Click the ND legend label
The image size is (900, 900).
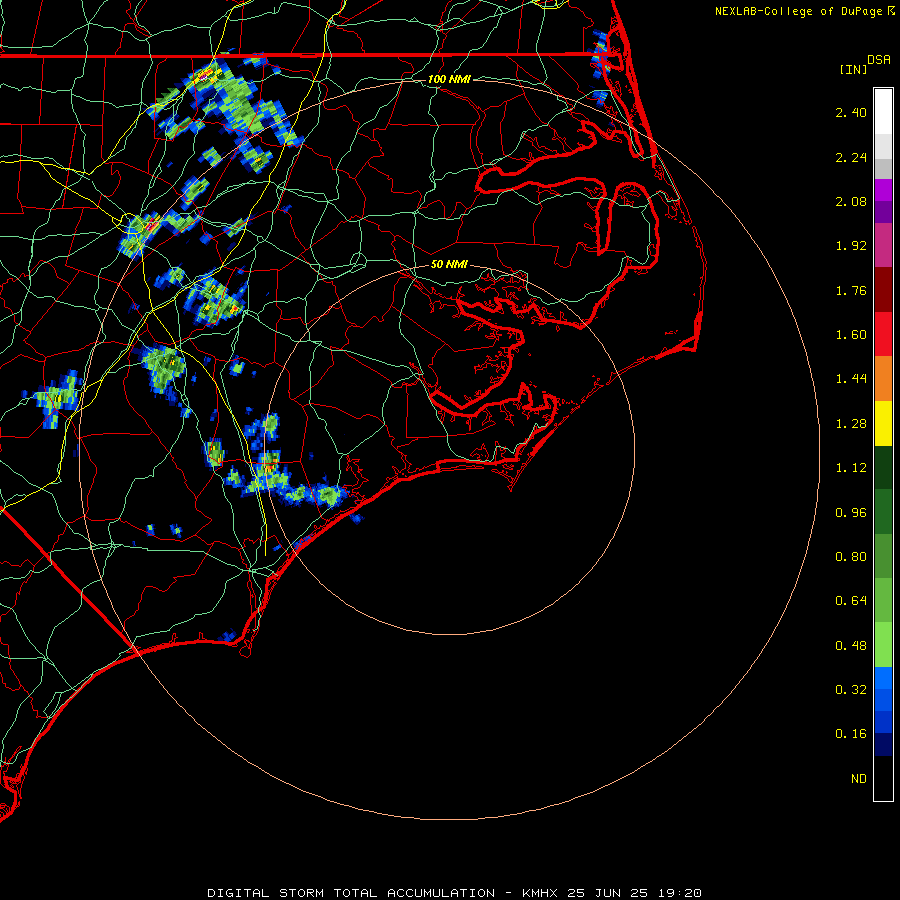(859, 779)
